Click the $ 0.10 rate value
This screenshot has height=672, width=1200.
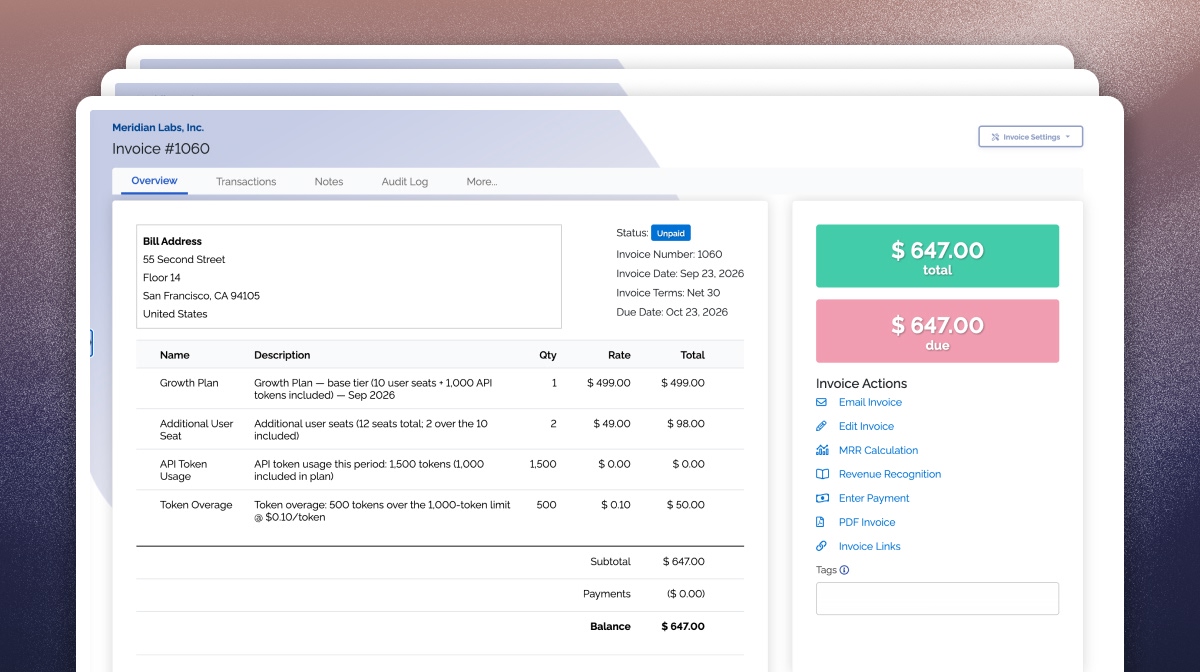coord(616,505)
